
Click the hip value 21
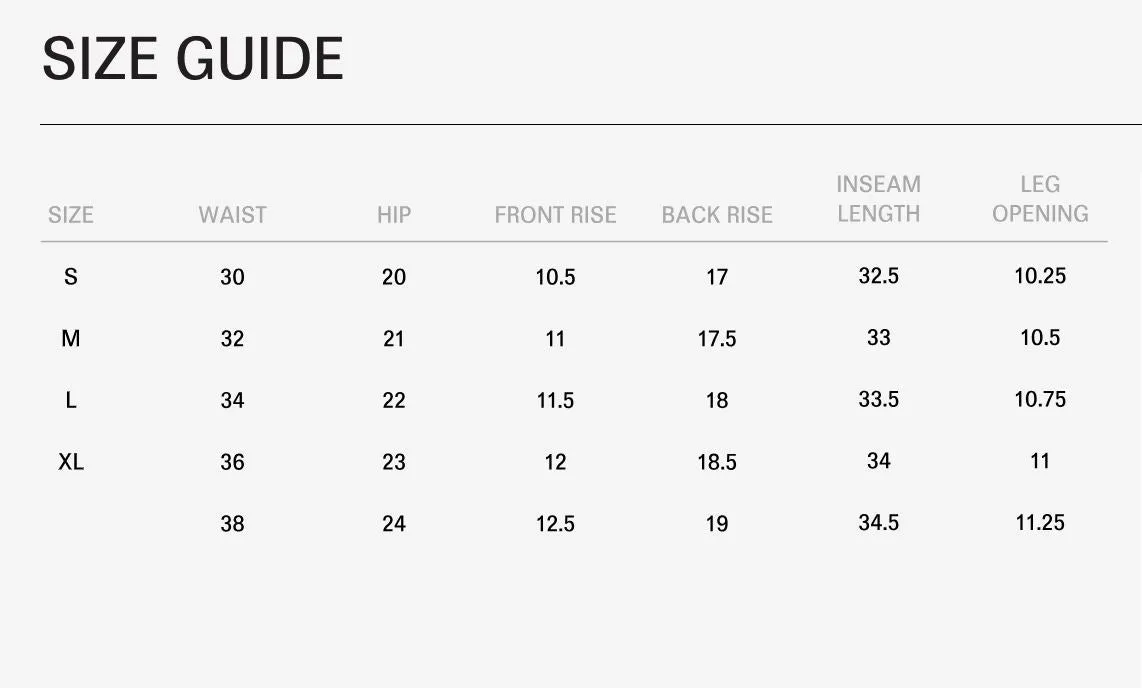[394, 339]
